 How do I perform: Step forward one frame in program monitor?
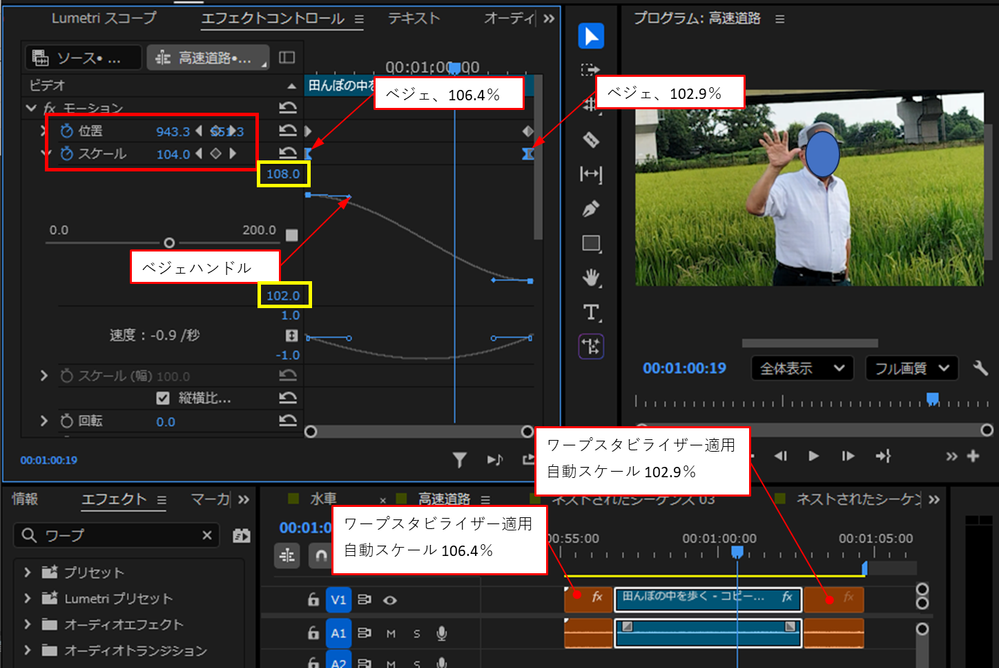[x=847, y=456]
